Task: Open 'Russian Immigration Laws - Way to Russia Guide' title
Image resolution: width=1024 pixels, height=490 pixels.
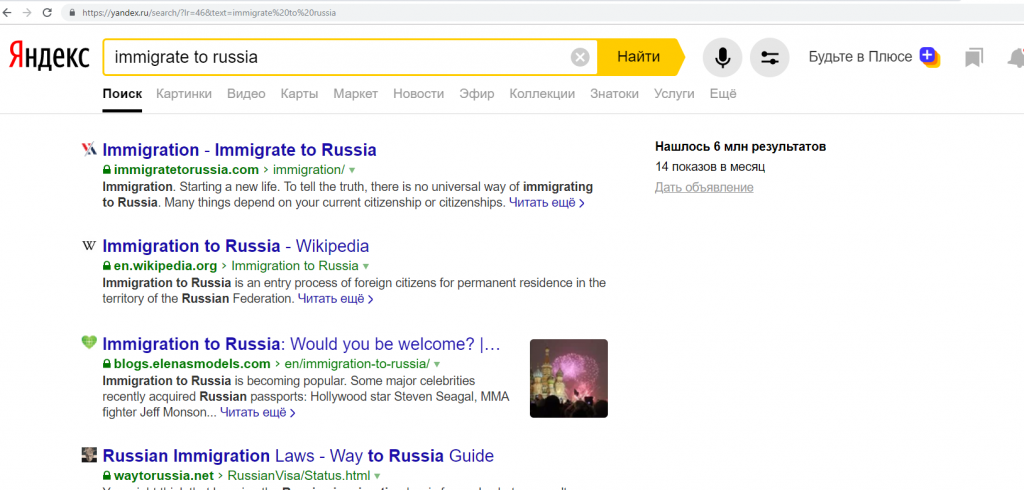Action: (x=298, y=455)
